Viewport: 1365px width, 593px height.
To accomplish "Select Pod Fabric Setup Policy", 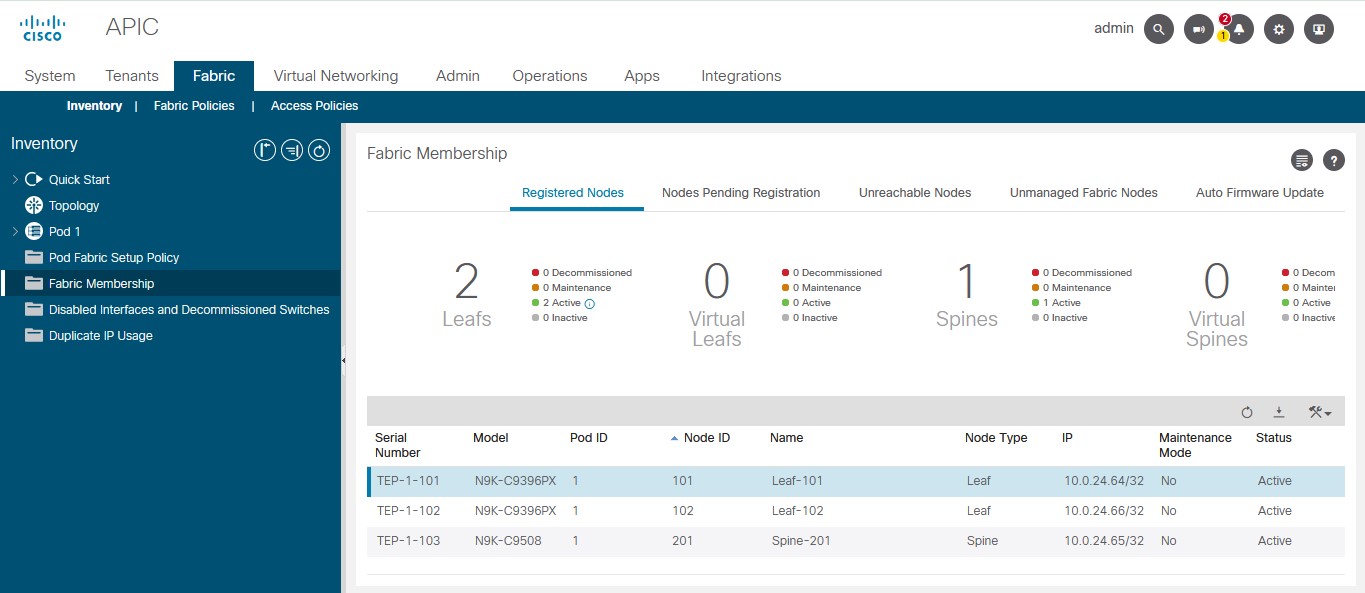I will click(114, 257).
